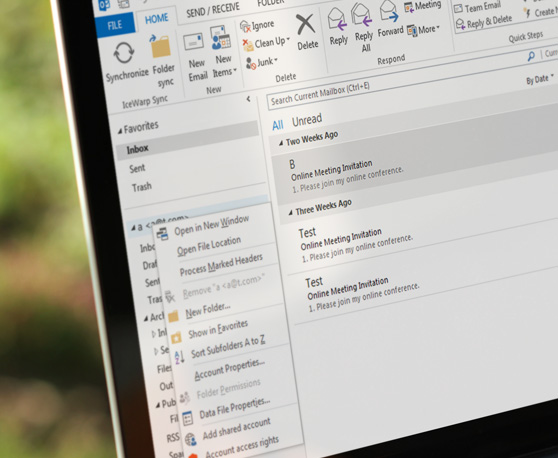The width and height of the screenshot is (558, 458).
Task: Open the FILE tab
Action: 115,25
